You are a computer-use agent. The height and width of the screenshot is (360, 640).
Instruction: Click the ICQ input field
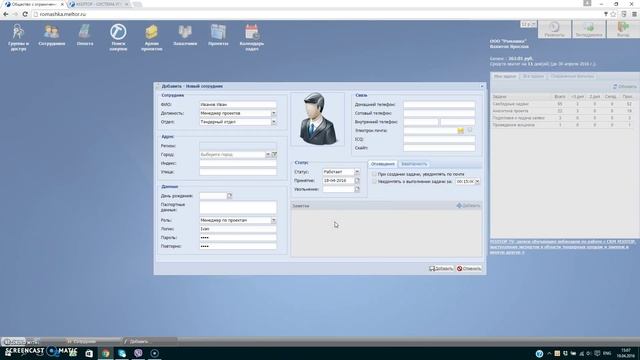point(439,139)
